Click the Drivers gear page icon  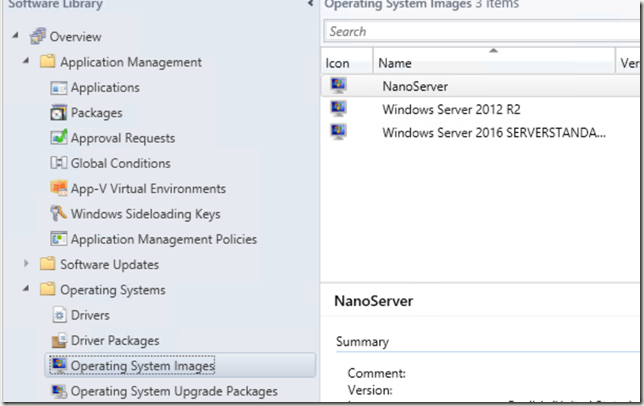[x=59, y=315]
